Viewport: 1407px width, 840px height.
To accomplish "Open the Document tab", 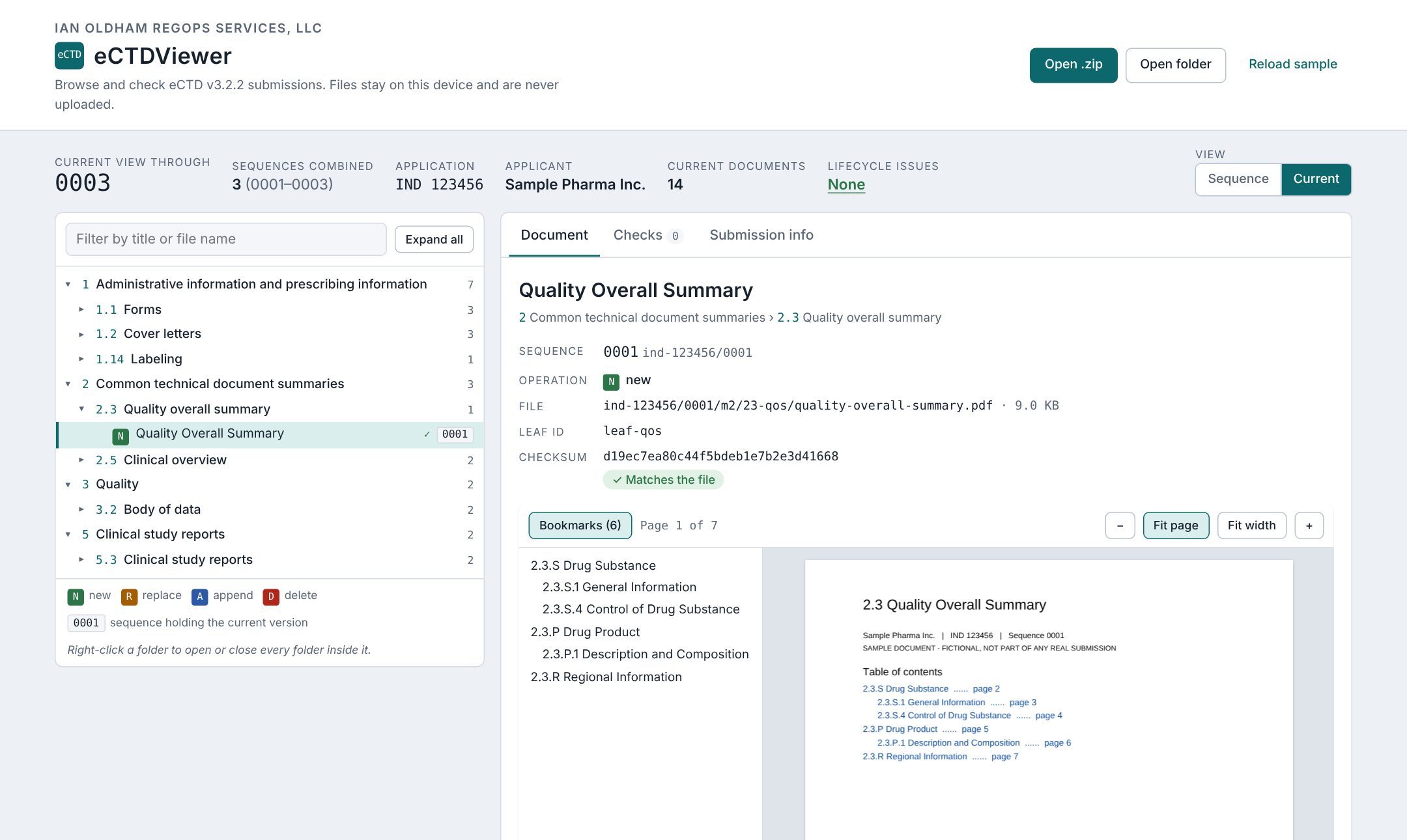I will 554,235.
